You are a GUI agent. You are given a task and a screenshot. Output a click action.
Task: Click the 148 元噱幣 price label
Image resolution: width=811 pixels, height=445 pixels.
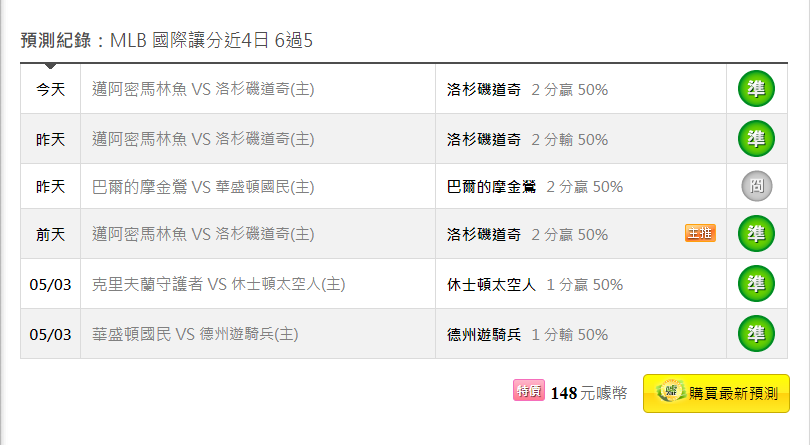[589, 393]
